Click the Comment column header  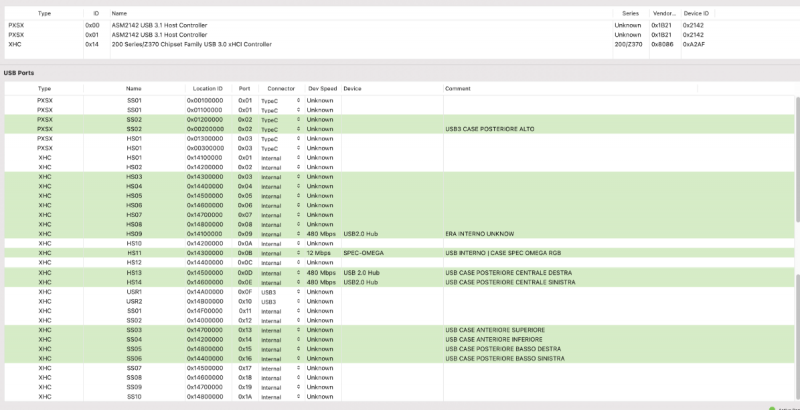click(458, 88)
